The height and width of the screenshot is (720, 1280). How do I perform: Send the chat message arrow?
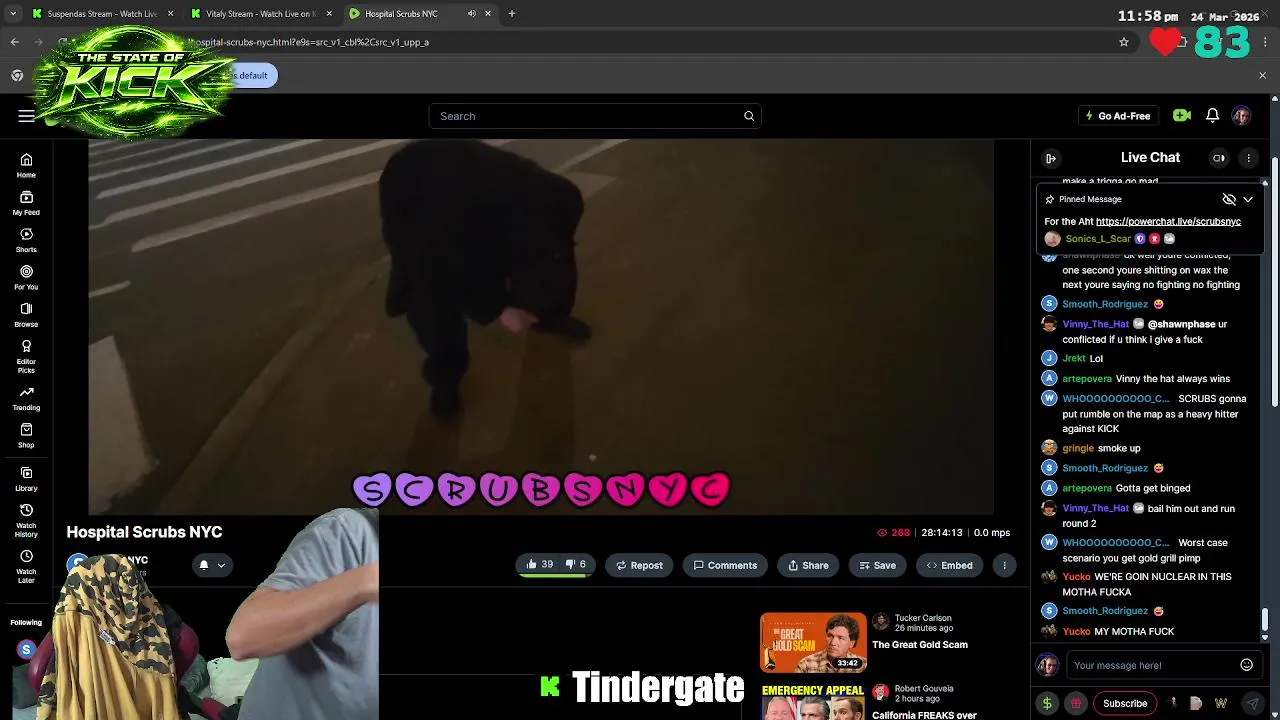pos(1252,703)
